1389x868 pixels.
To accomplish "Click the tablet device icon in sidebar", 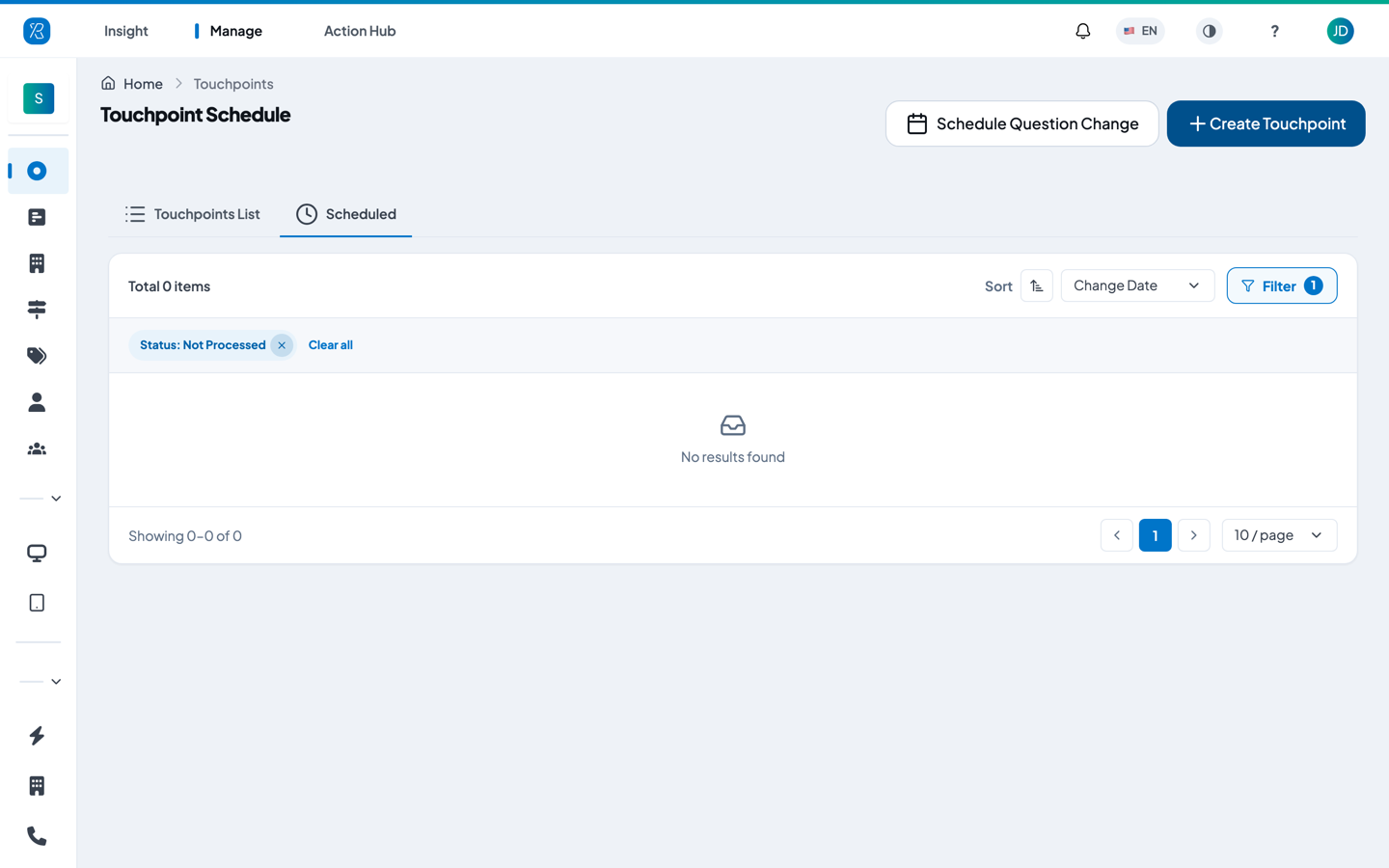I will (37, 603).
